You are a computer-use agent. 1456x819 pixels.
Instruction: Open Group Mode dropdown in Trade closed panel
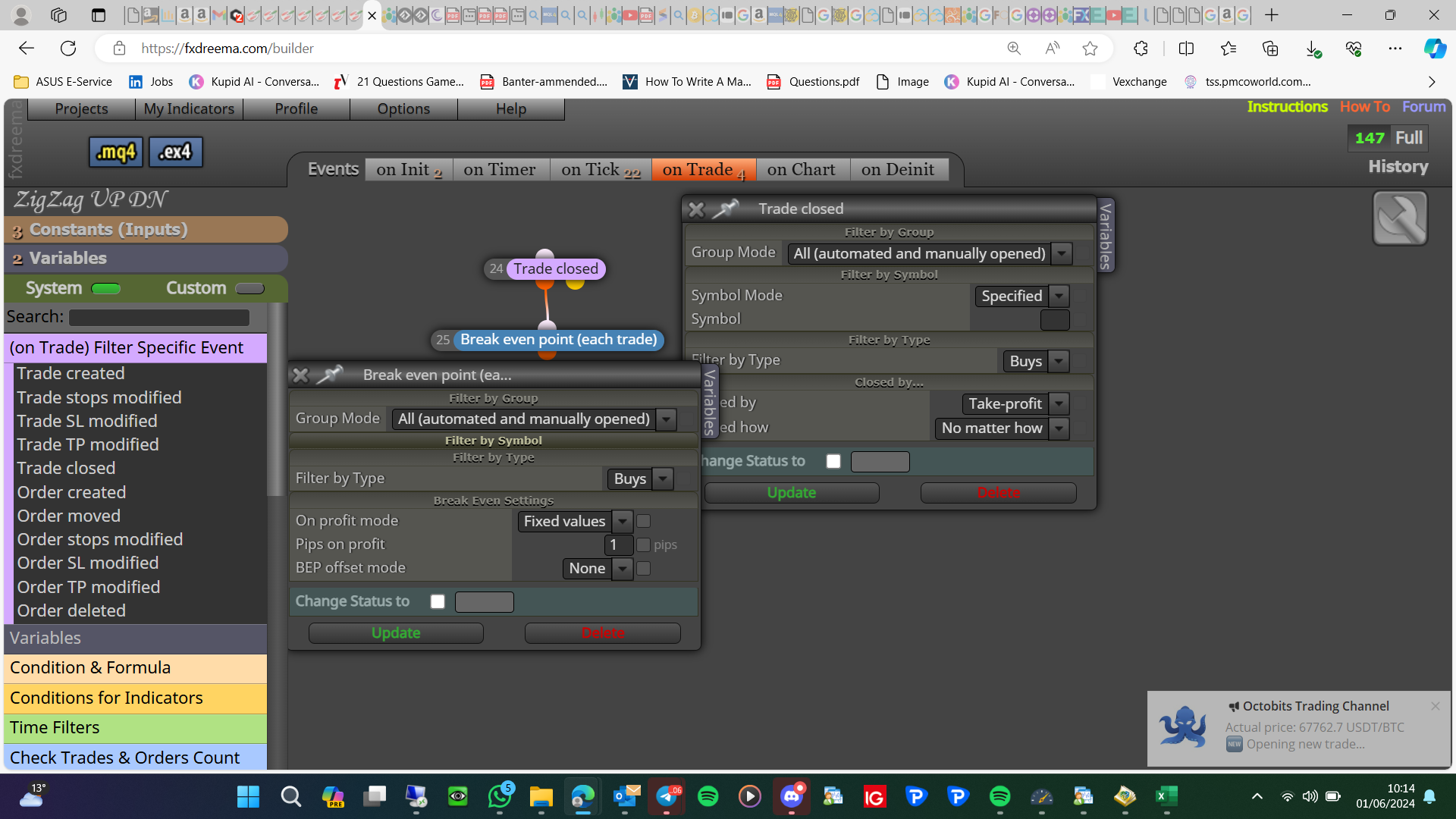pyautogui.click(x=930, y=253)
